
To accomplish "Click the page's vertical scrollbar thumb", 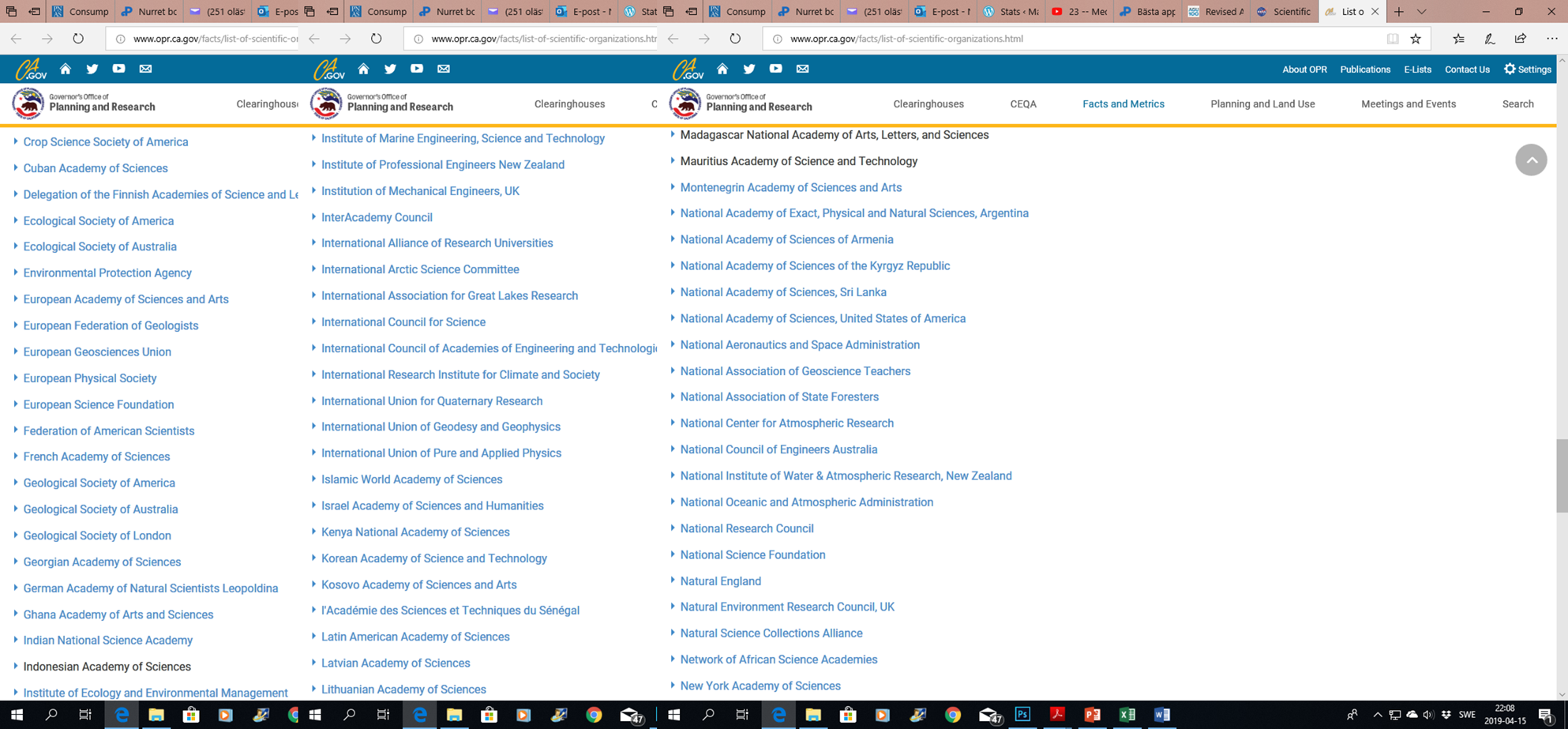I will tap(1561, 476).
